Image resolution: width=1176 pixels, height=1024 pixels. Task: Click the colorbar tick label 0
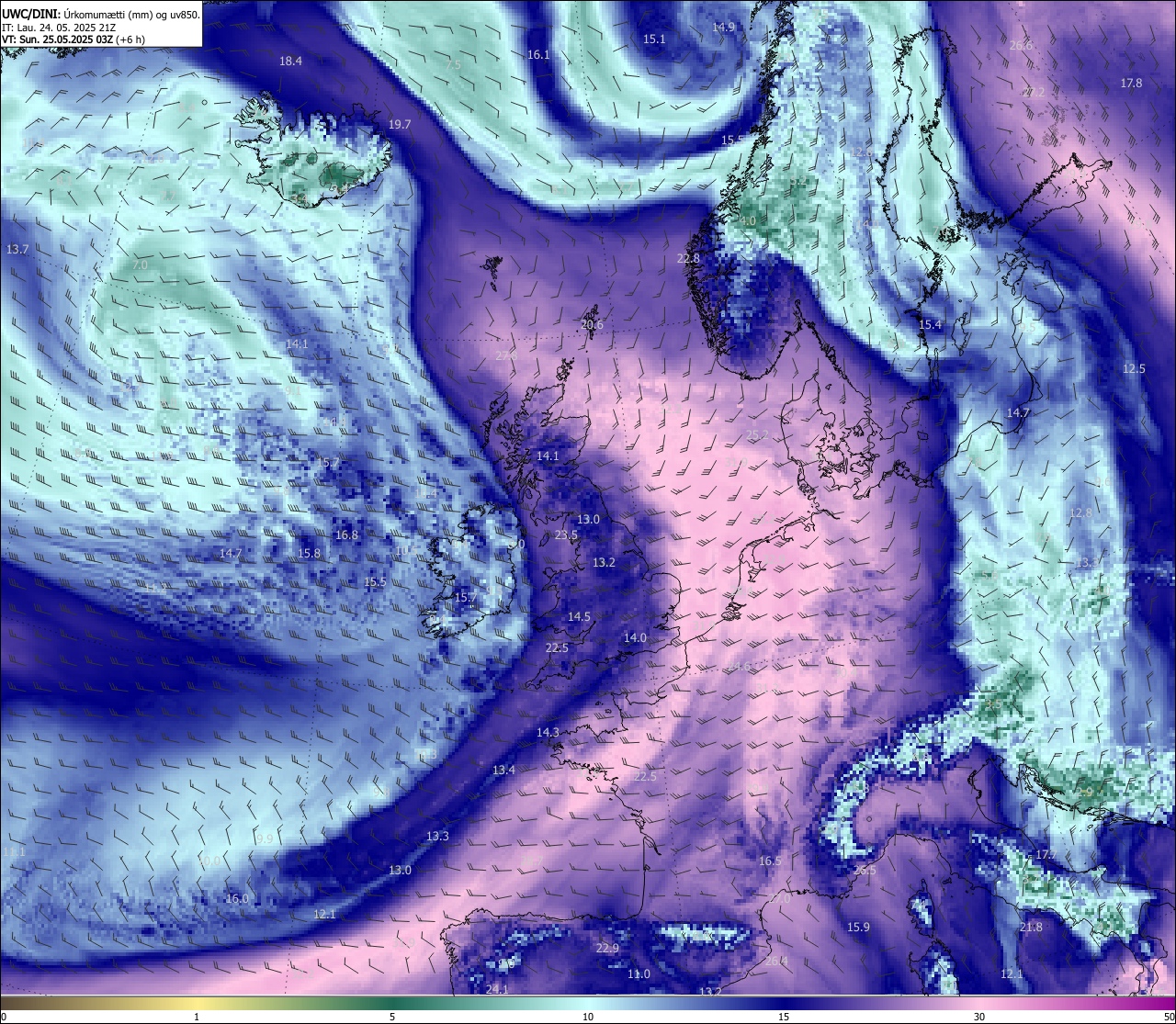[x=4, y=1016]
